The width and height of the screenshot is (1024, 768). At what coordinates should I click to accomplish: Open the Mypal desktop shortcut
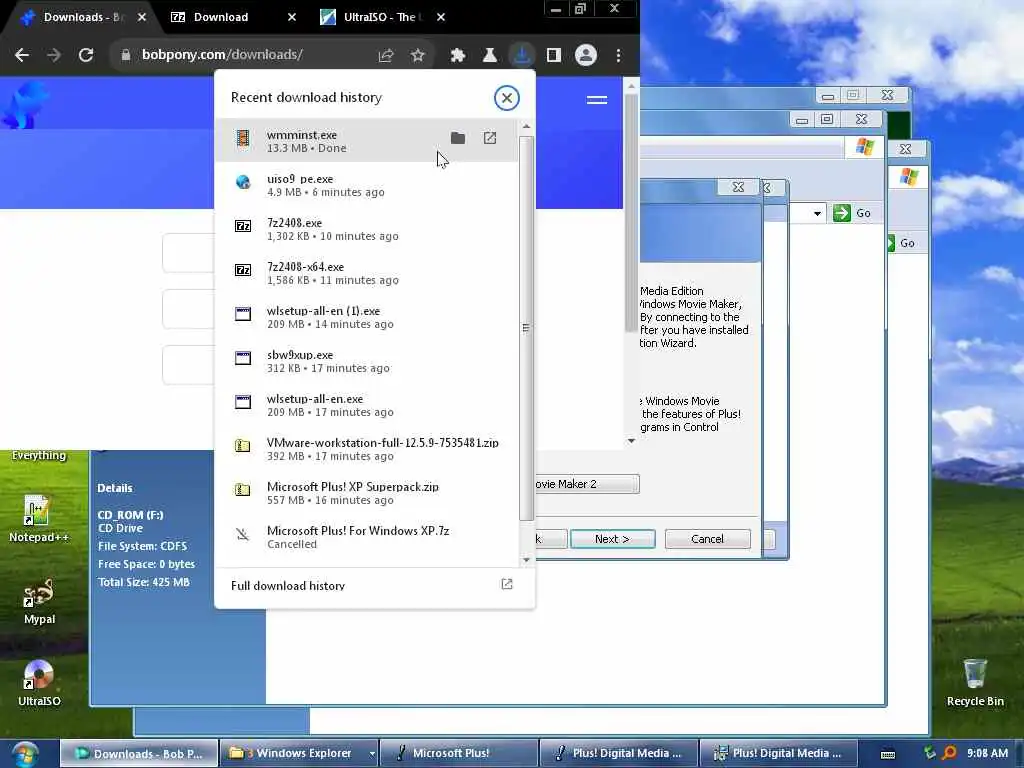tap(39, 601)
